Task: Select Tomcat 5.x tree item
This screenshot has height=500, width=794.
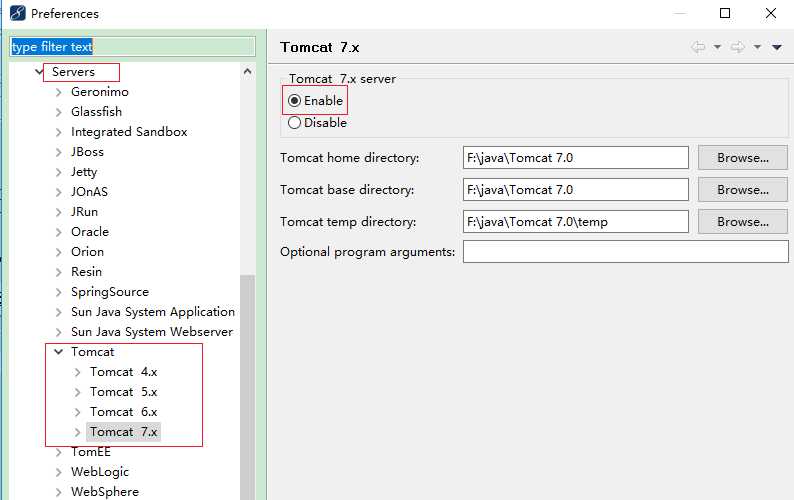Action: pos(124,392)
